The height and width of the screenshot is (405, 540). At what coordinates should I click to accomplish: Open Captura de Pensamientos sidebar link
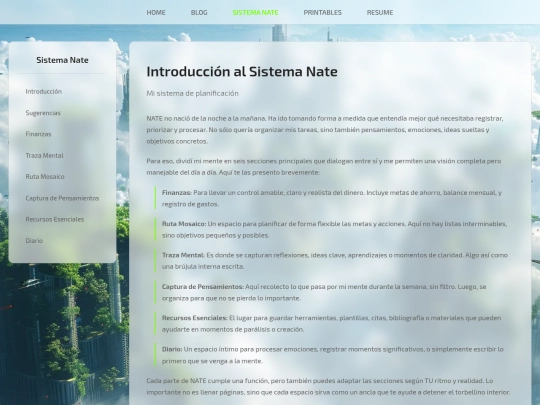(x=62, y=198)
